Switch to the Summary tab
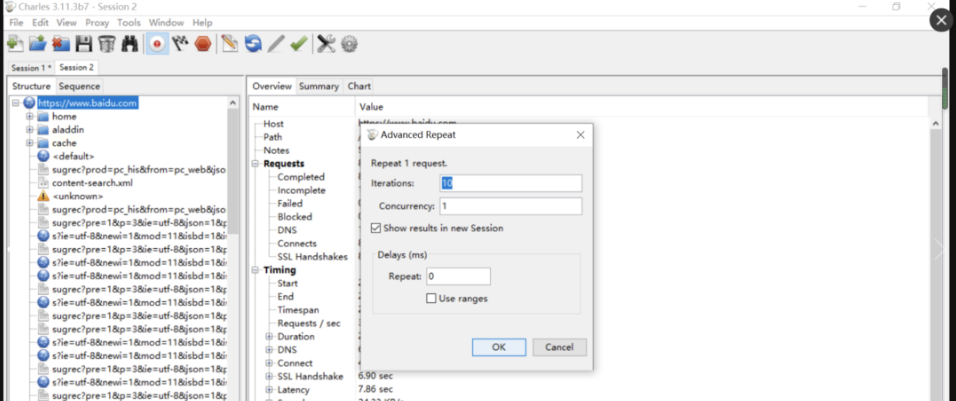 tap(319, 86)
